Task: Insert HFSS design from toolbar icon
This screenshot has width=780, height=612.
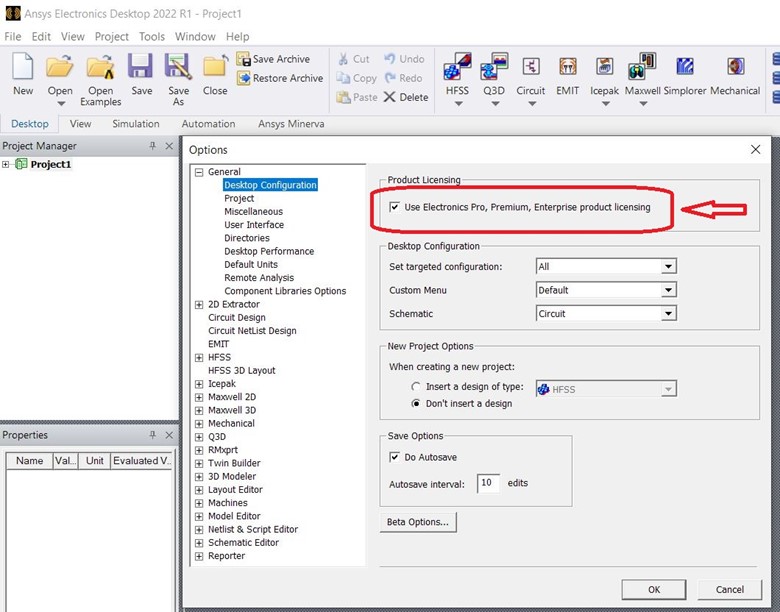Action: [x=457, y=67]
